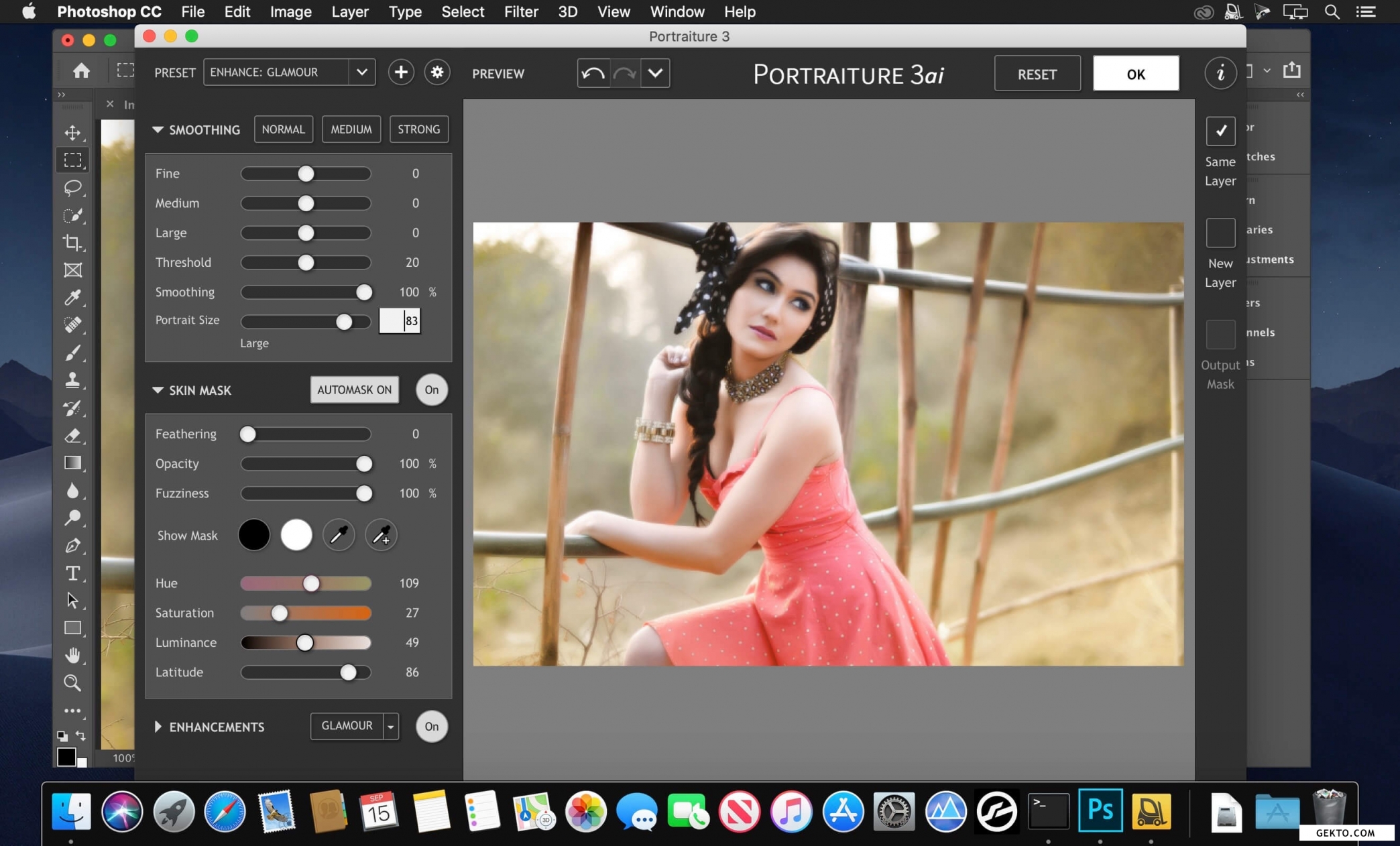Click the add-to-mask eyedropper plus
Image resolution: width=1400 pixels, height=846 pixels.
pyautogui.click(x=382, y=535)
